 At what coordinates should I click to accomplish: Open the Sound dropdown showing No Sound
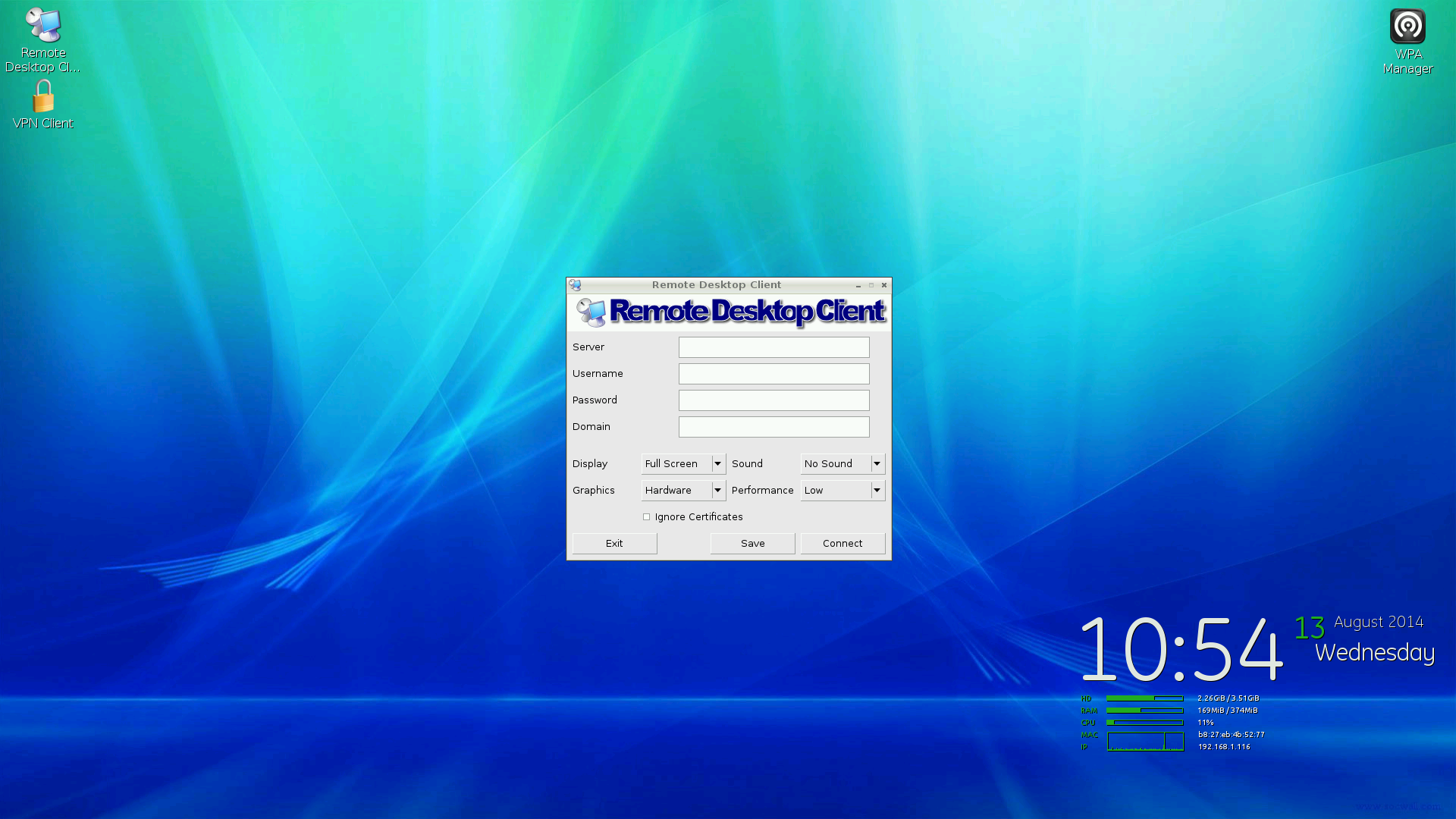pos(877,464)
